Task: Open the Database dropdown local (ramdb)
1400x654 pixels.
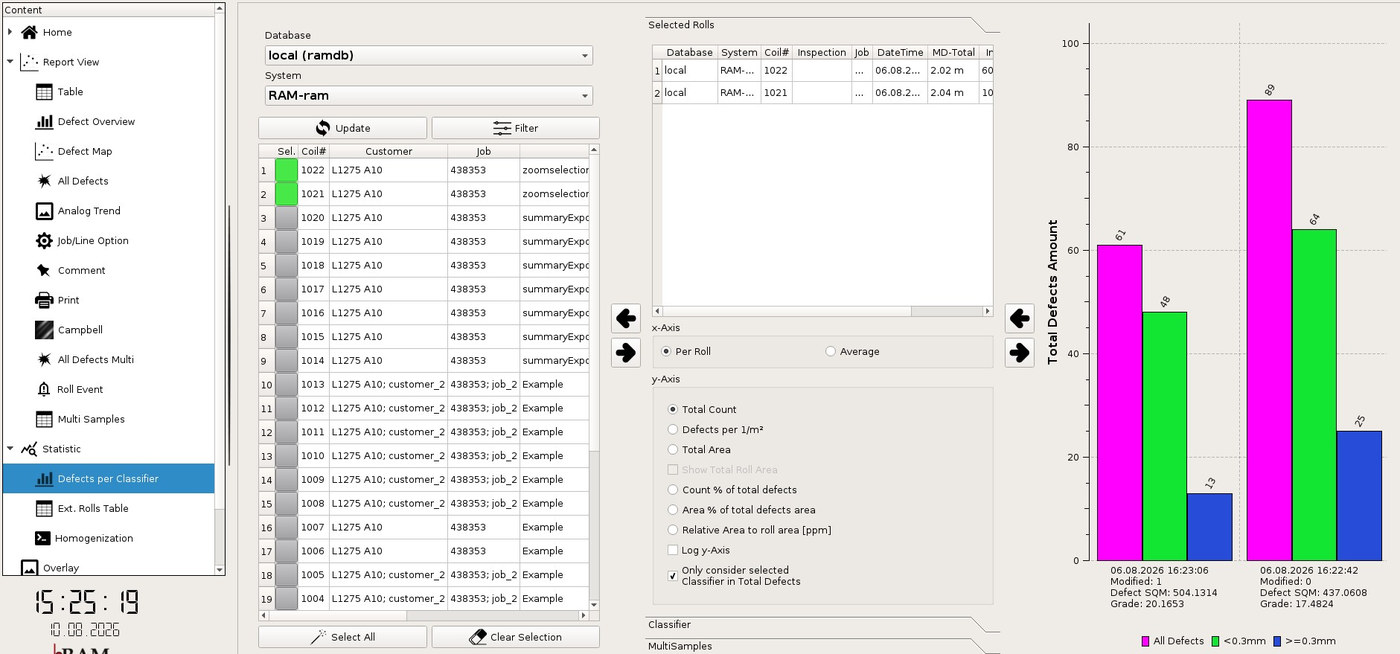Action: (429, 55)
